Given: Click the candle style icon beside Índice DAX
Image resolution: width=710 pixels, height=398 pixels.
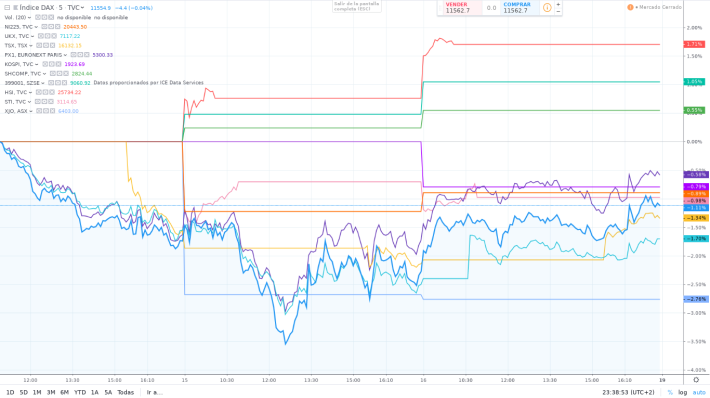Looking at the screenshot, I should tap(15, 8).
